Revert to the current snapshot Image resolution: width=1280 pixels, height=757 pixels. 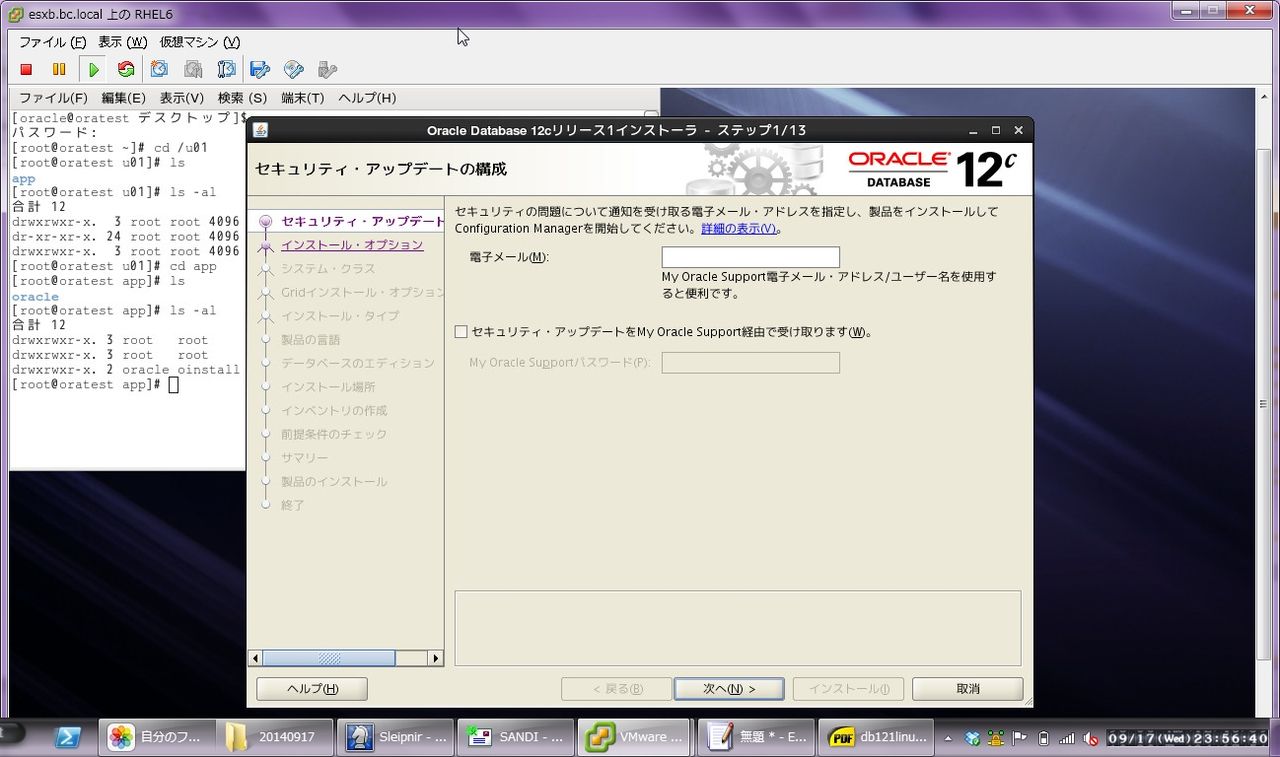193,69
